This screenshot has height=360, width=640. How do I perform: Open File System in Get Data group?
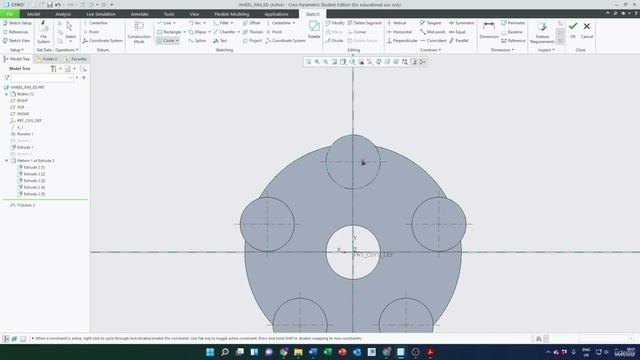pos(44,32)
